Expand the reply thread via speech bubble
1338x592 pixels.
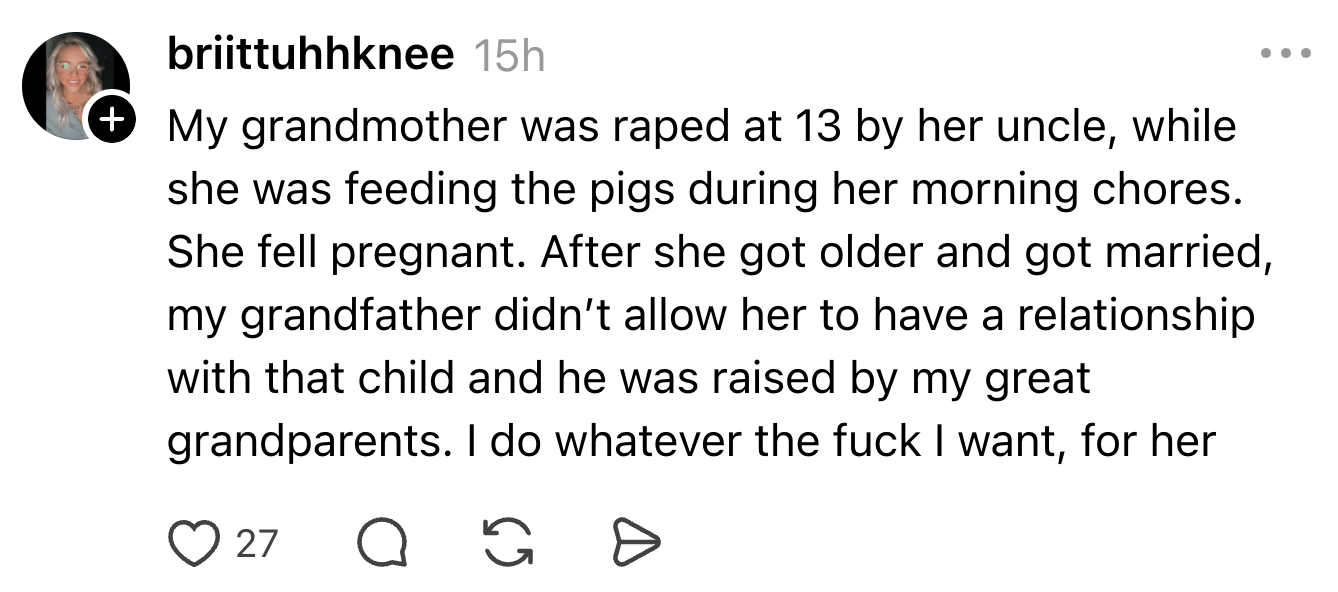pyautogui.click(x=382, y=543)
